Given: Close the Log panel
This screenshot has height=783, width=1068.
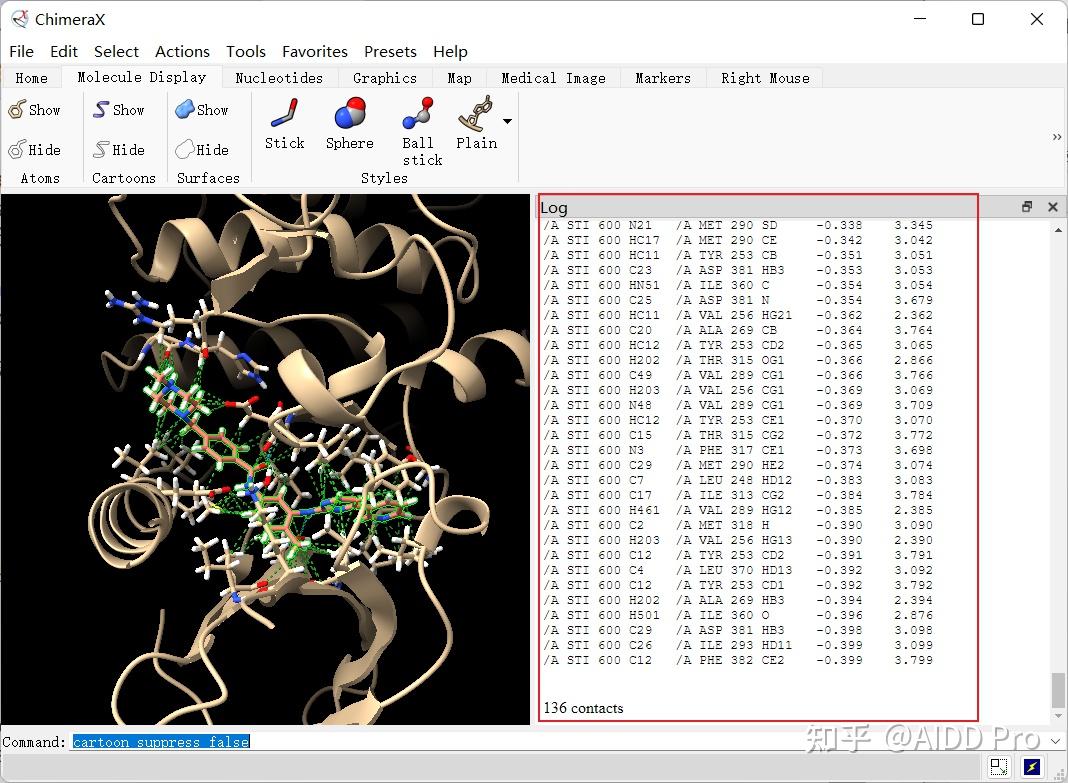Looking at the screenshot, I should (x=1053, y=206).
